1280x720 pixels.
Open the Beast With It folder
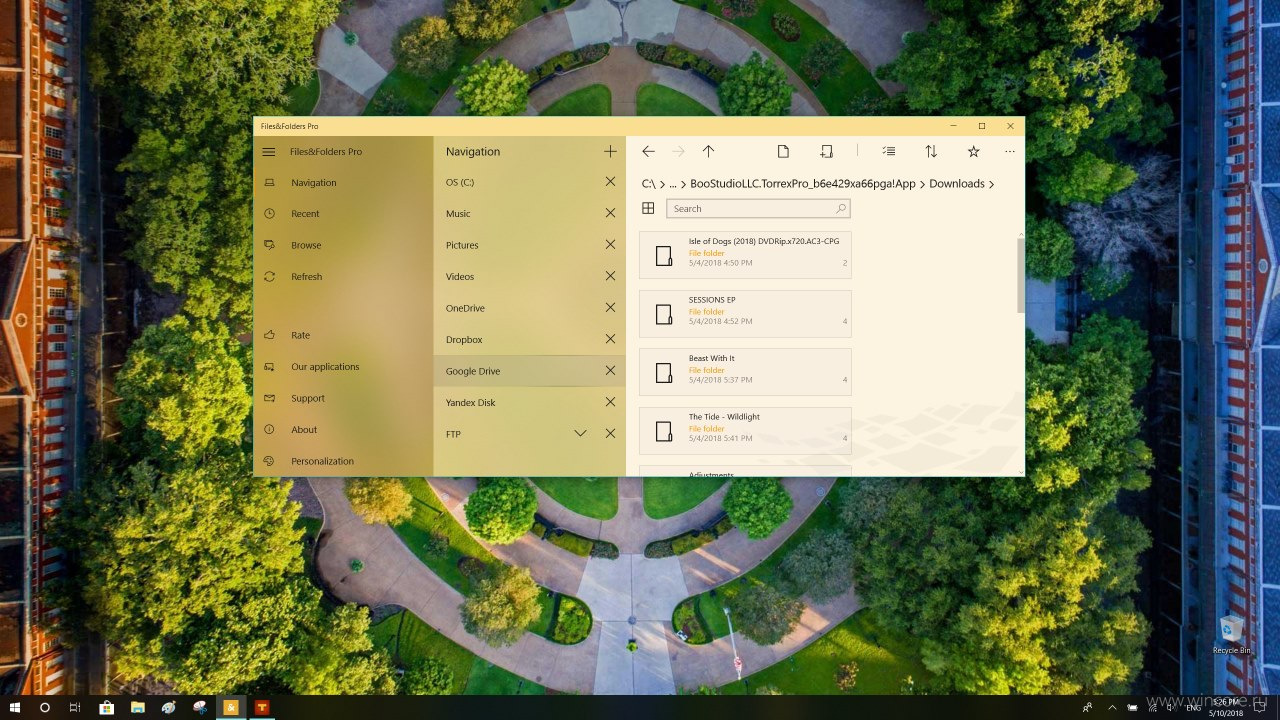745,372
